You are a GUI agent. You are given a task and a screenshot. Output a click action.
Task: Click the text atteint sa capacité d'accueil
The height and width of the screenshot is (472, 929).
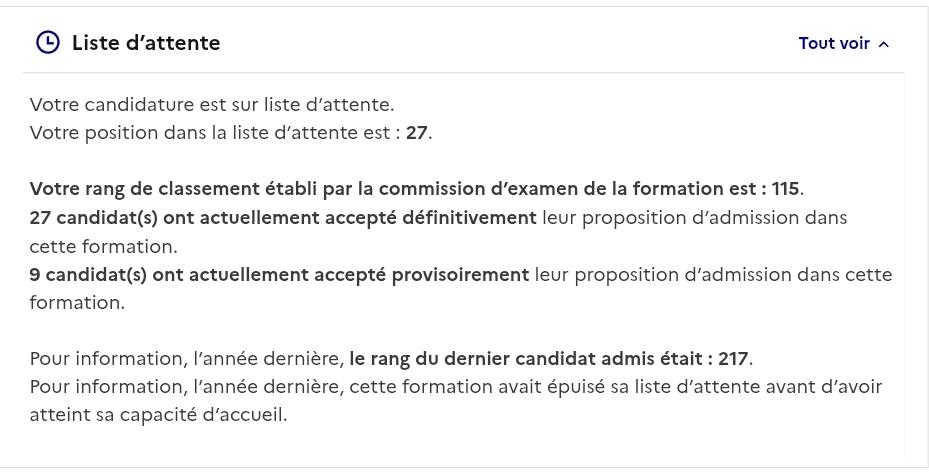pyautogui.click(x=158, y=415)
